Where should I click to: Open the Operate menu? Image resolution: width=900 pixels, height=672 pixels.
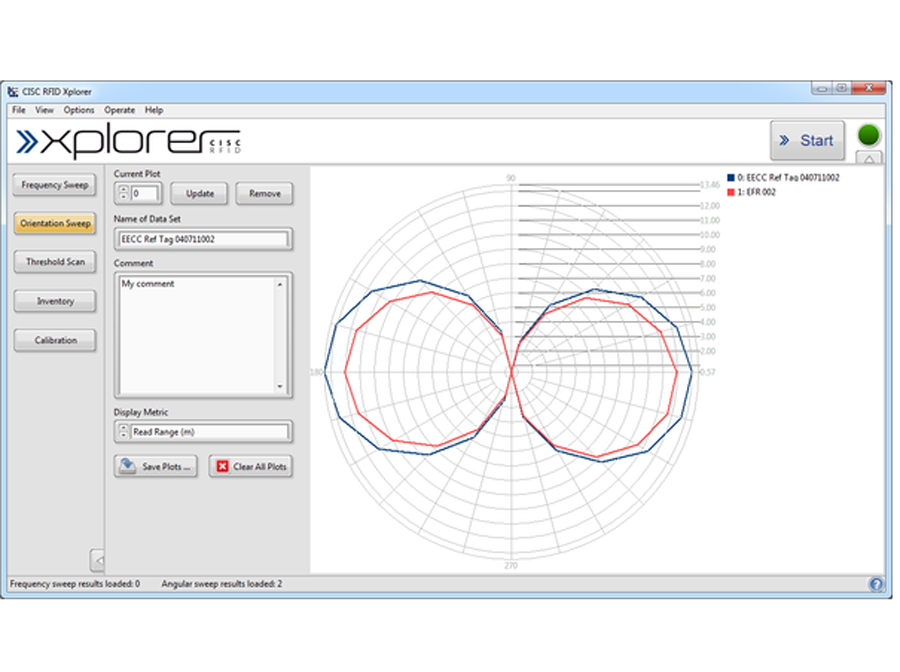coord(119,110)
